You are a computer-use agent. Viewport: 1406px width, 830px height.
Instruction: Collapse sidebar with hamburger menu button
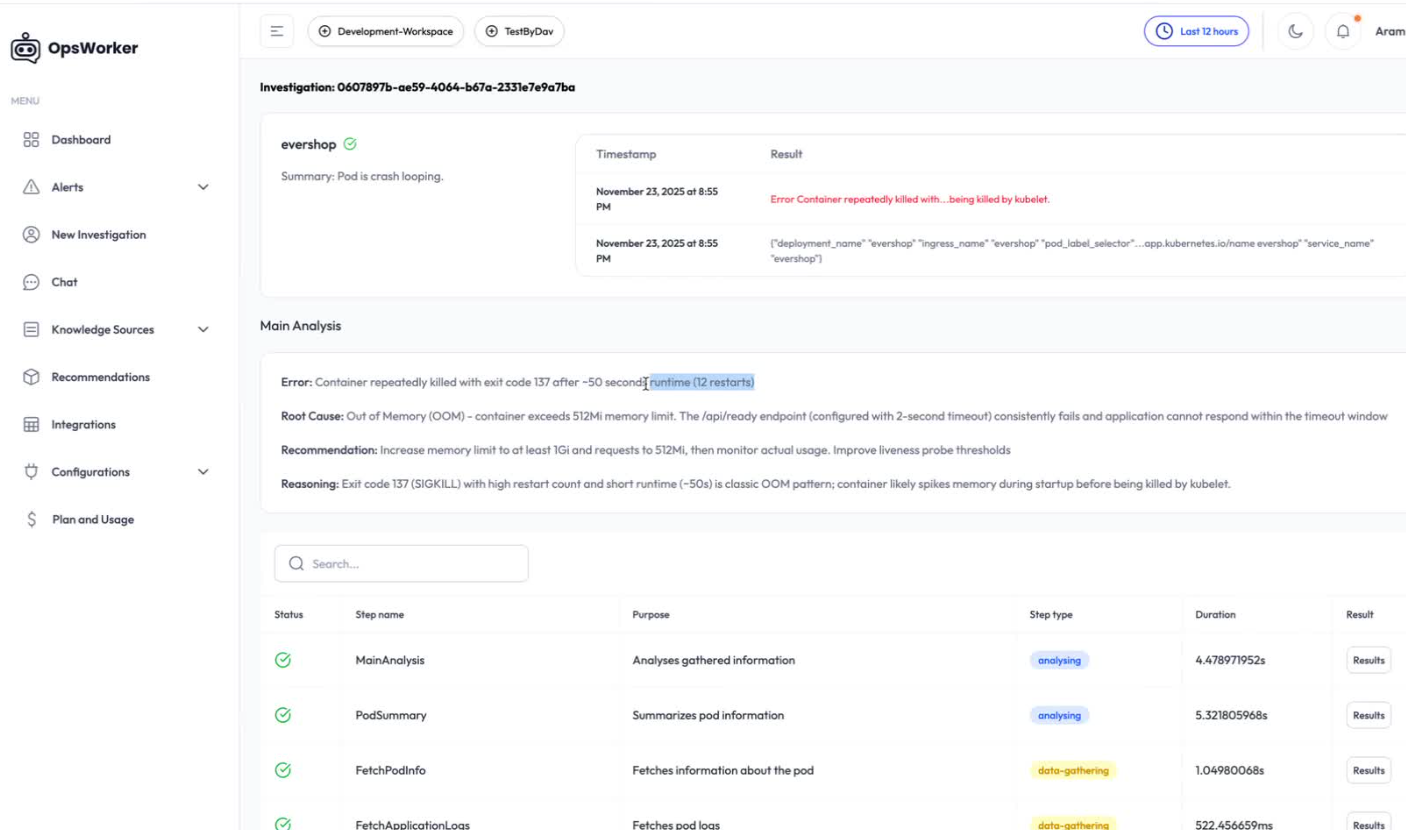[276, 32]
